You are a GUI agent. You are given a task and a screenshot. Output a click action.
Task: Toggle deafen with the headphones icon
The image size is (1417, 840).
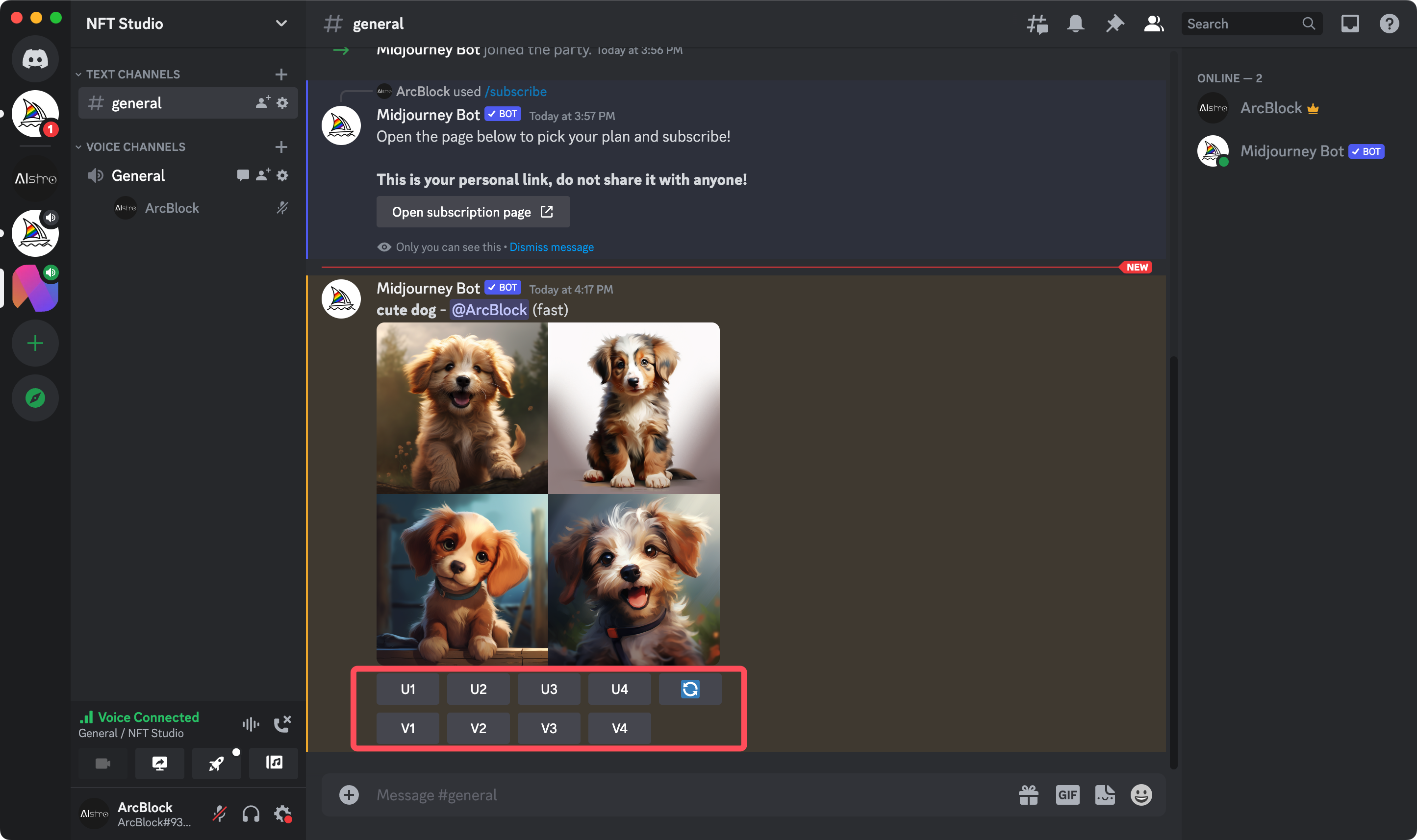[x=251, y=814]
